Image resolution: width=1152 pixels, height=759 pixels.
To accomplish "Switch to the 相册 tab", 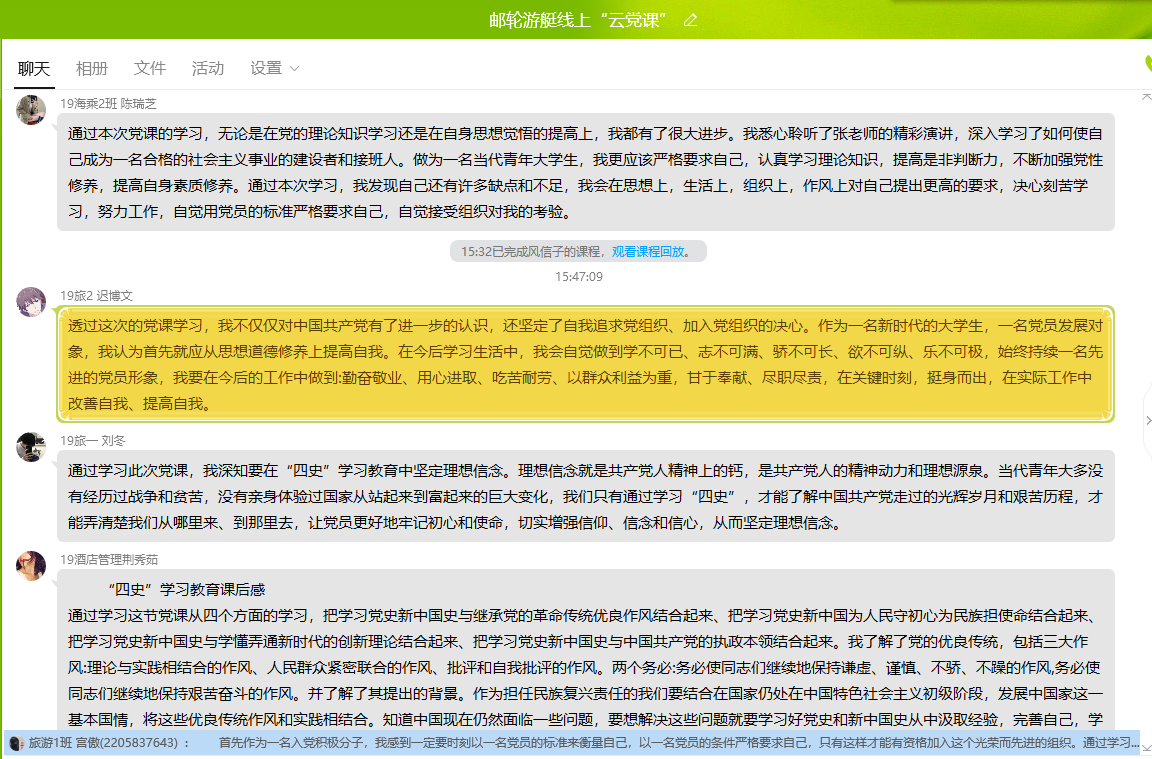I will coord(92,68).
